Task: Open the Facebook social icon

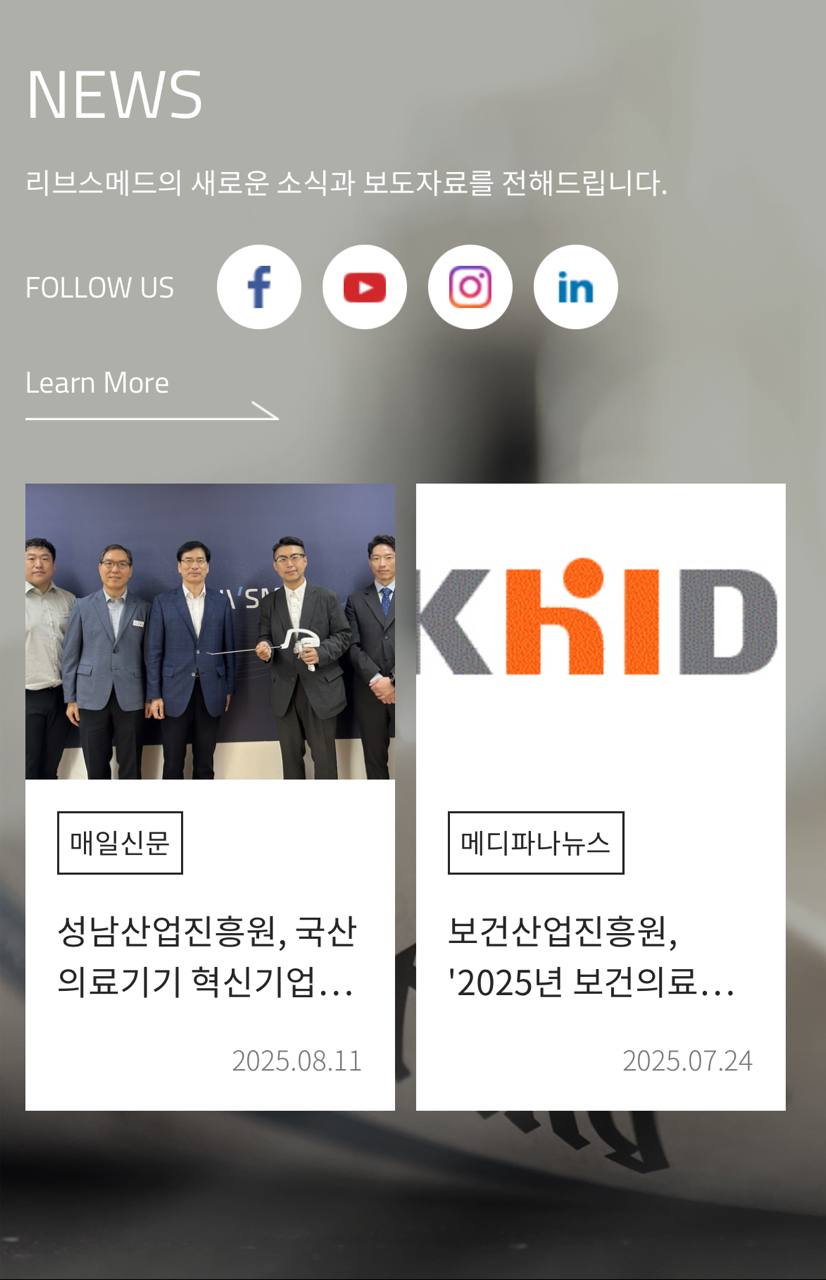Action: pyautogui.click(x=259, y=287)
